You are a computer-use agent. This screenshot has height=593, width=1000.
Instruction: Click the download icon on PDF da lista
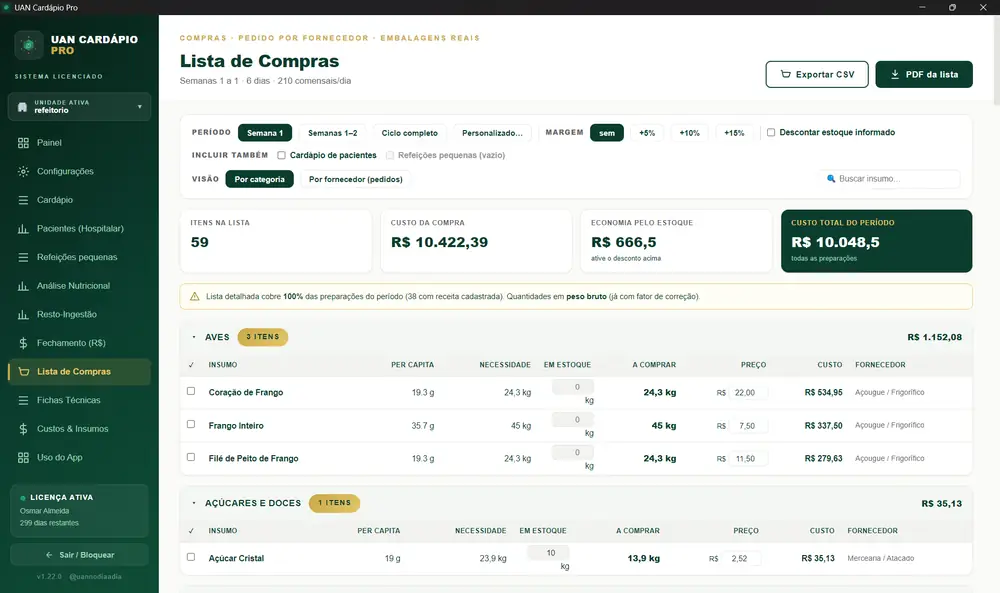point(895,75)
